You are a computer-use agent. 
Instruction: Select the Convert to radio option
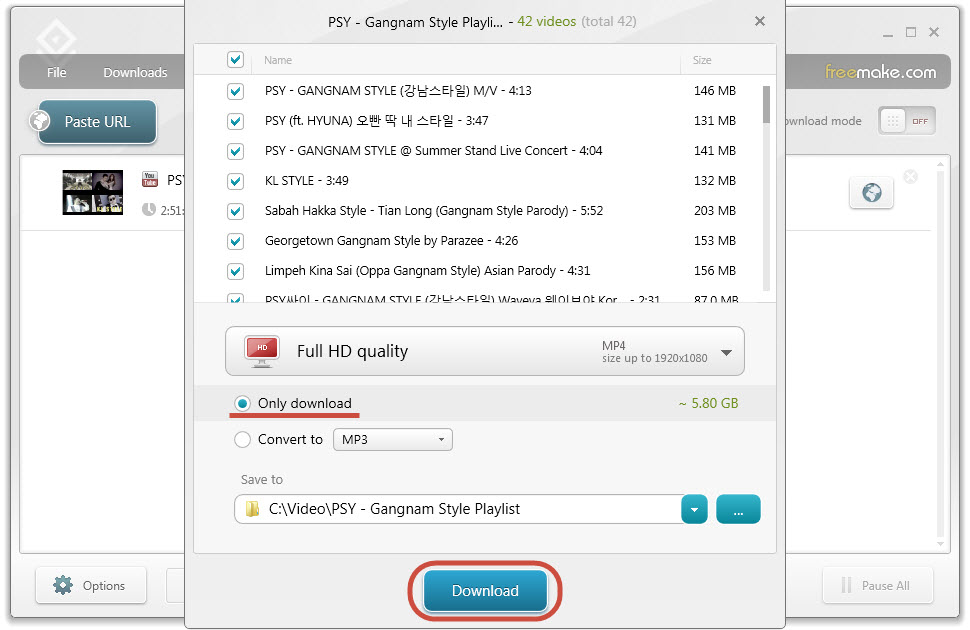[242, 439]
